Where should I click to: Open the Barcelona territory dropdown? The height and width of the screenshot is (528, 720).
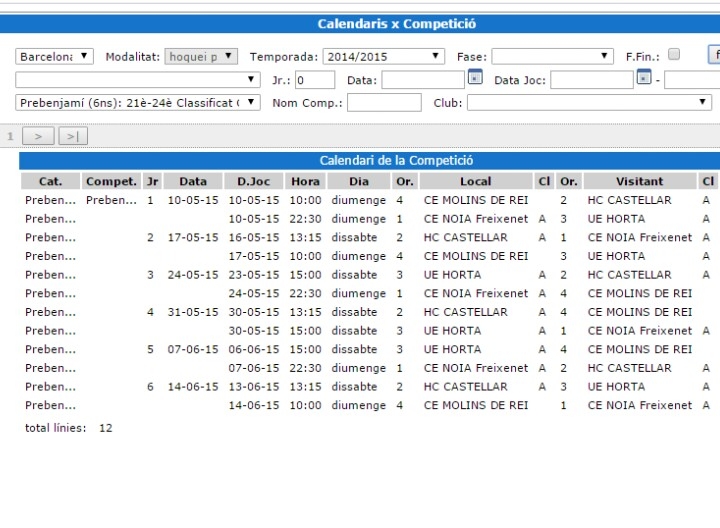click(55, 57)
